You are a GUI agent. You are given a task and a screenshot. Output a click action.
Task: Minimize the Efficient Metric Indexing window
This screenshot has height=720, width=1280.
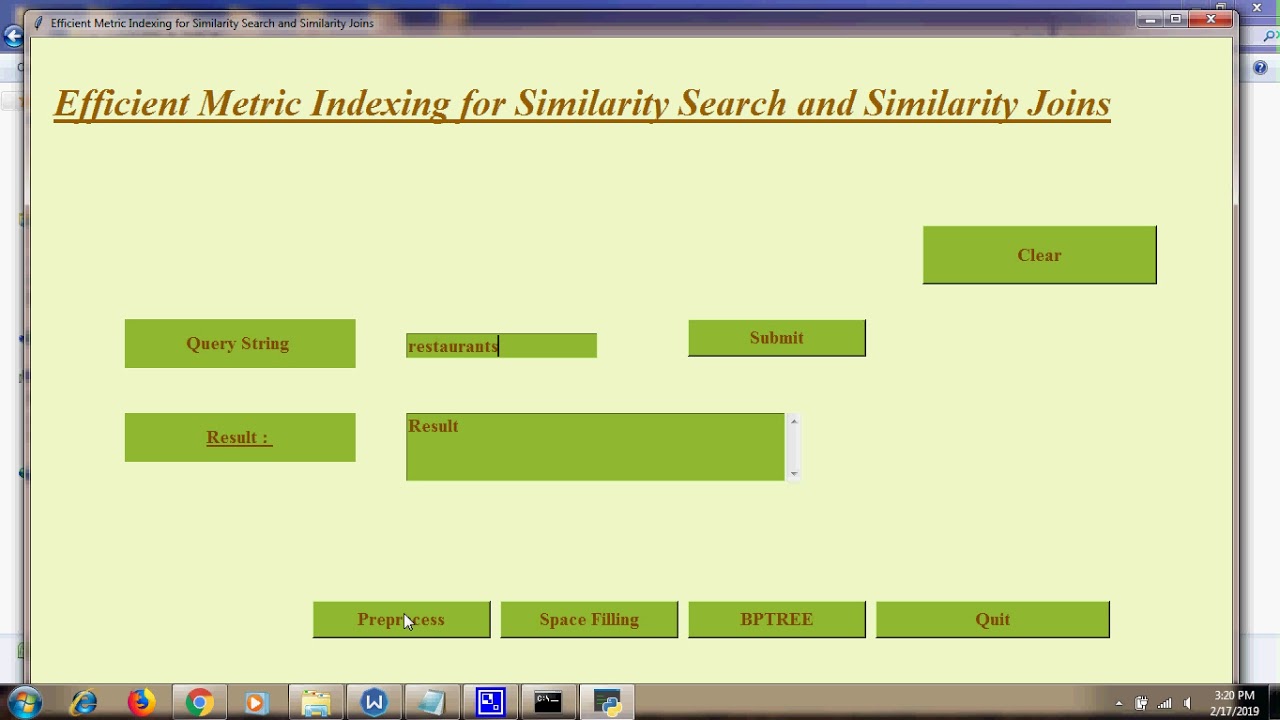[x=1150, y=20]
